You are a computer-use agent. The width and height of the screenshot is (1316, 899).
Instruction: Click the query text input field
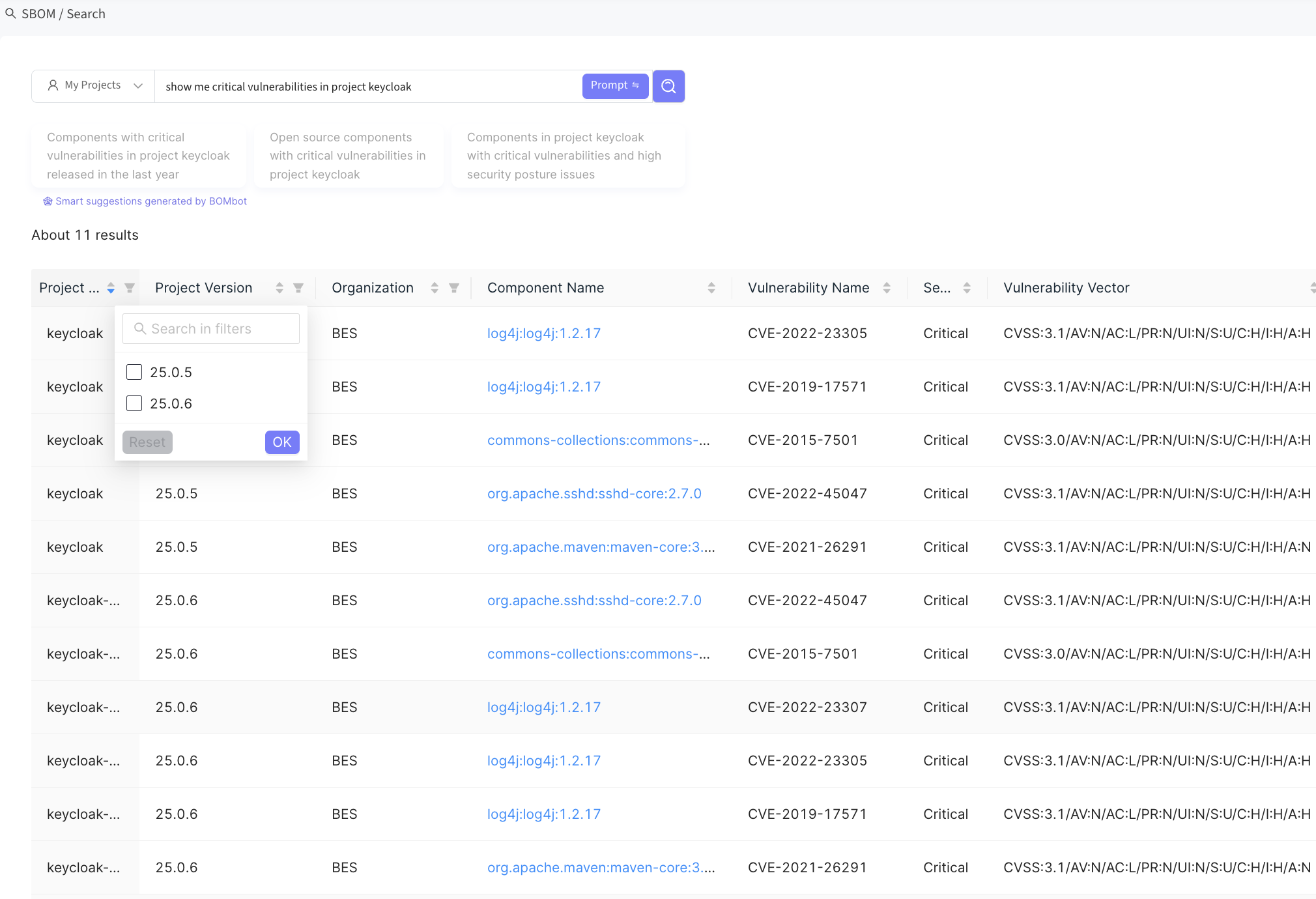pos(368,87)
